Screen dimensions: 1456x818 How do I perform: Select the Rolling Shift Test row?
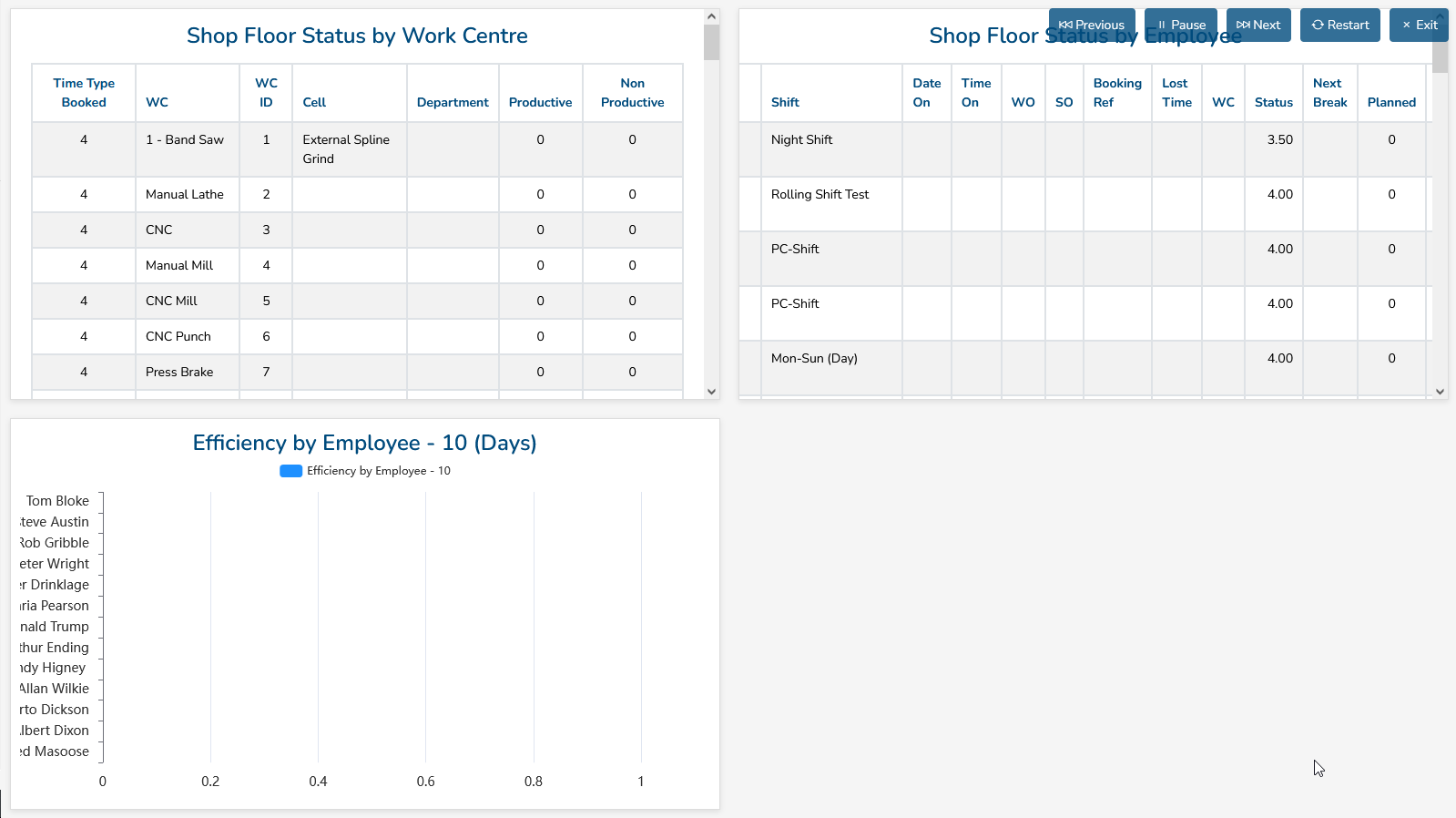[820, 195]
